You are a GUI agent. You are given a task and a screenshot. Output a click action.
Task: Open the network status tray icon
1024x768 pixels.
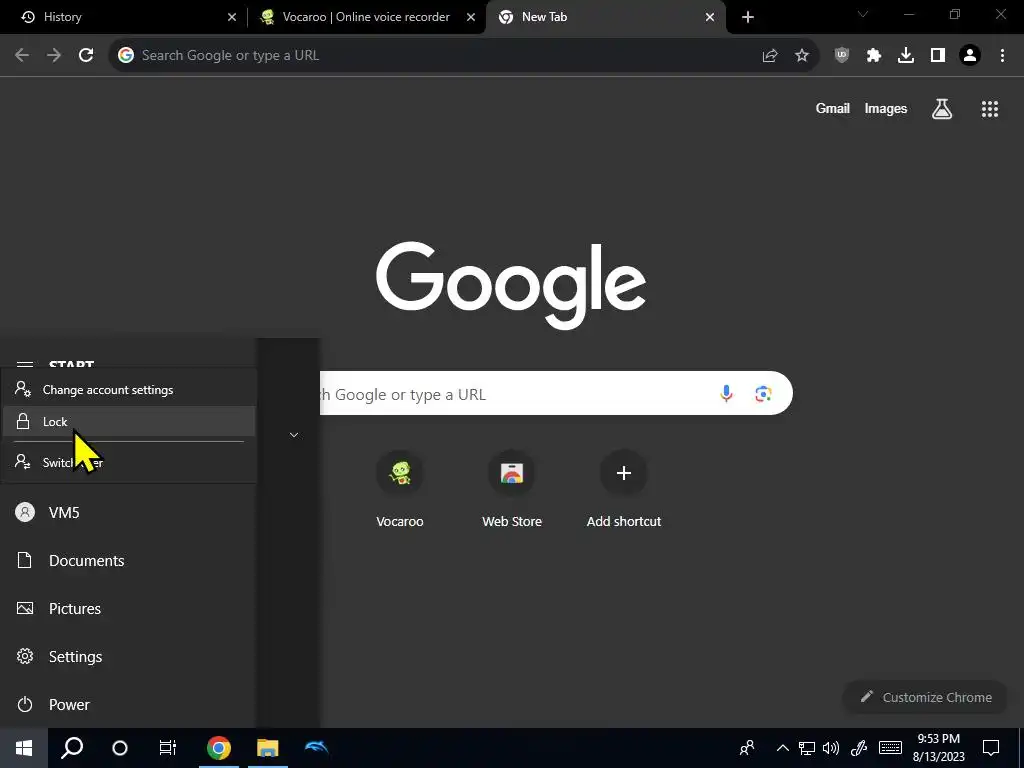807,748
